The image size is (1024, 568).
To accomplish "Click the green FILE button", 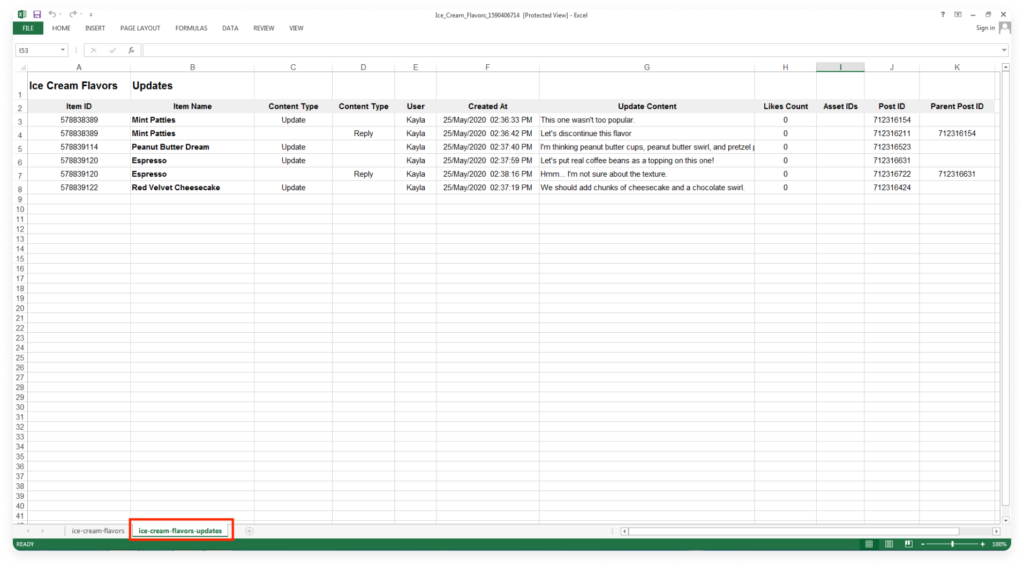I will pyautogui.click(x=27, y=28).
